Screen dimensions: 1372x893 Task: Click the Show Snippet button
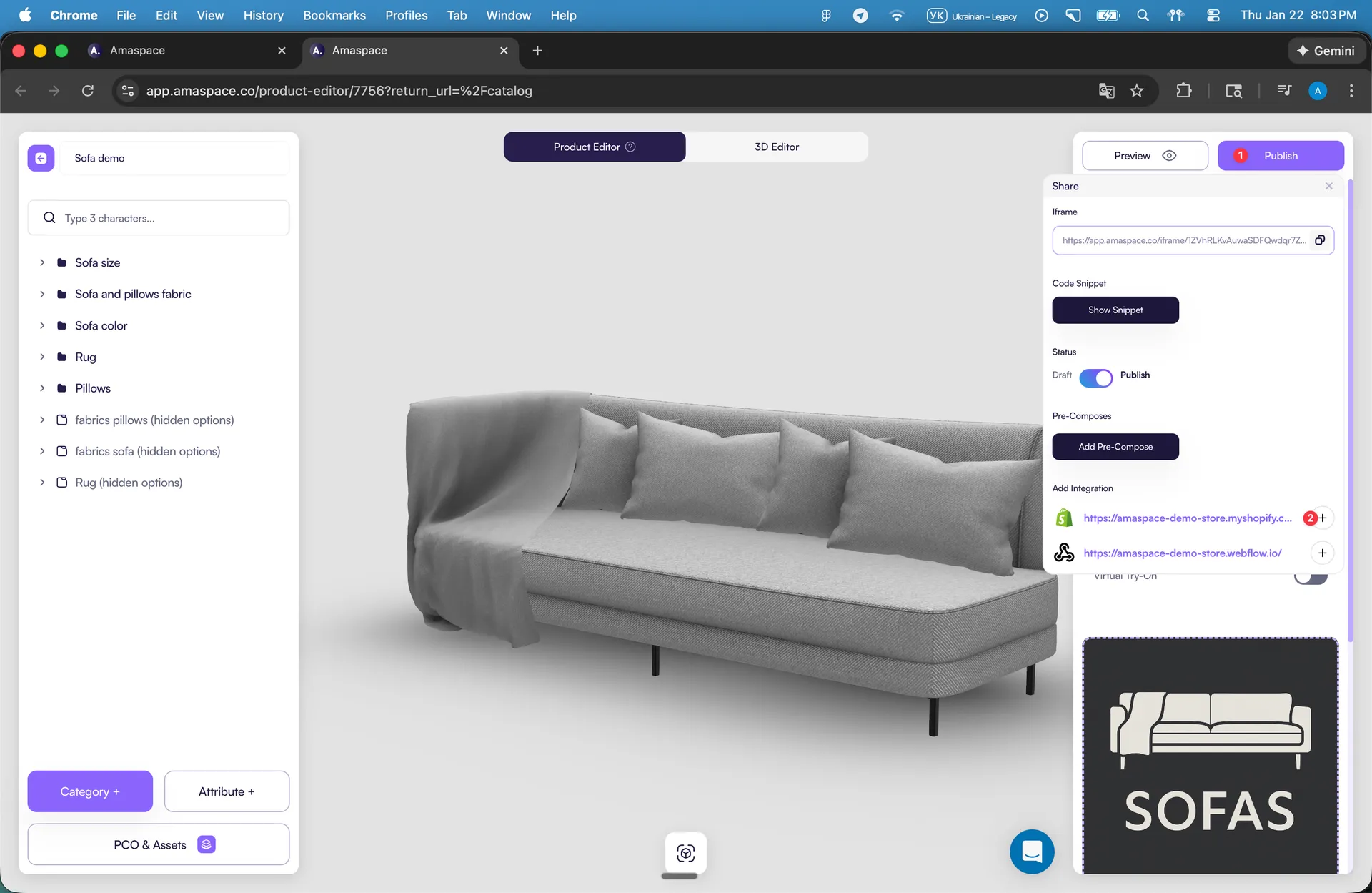pyautogui.click(x=1115, y=310)
